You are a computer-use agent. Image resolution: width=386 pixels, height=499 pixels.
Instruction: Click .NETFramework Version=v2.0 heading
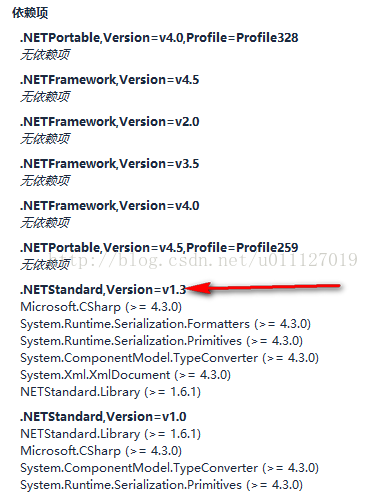[x=109, y=122]
